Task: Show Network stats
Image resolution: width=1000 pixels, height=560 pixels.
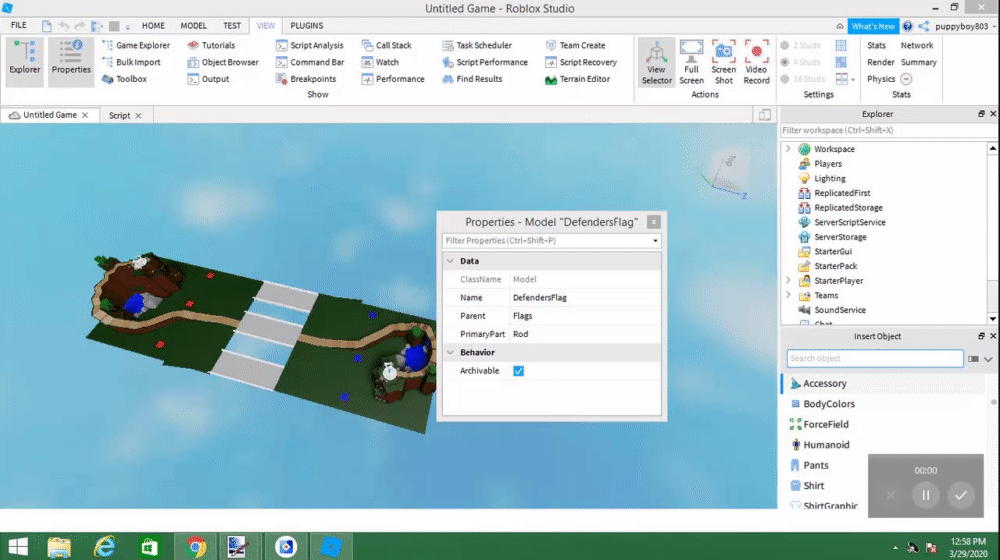Action: (x=916, y=45)
